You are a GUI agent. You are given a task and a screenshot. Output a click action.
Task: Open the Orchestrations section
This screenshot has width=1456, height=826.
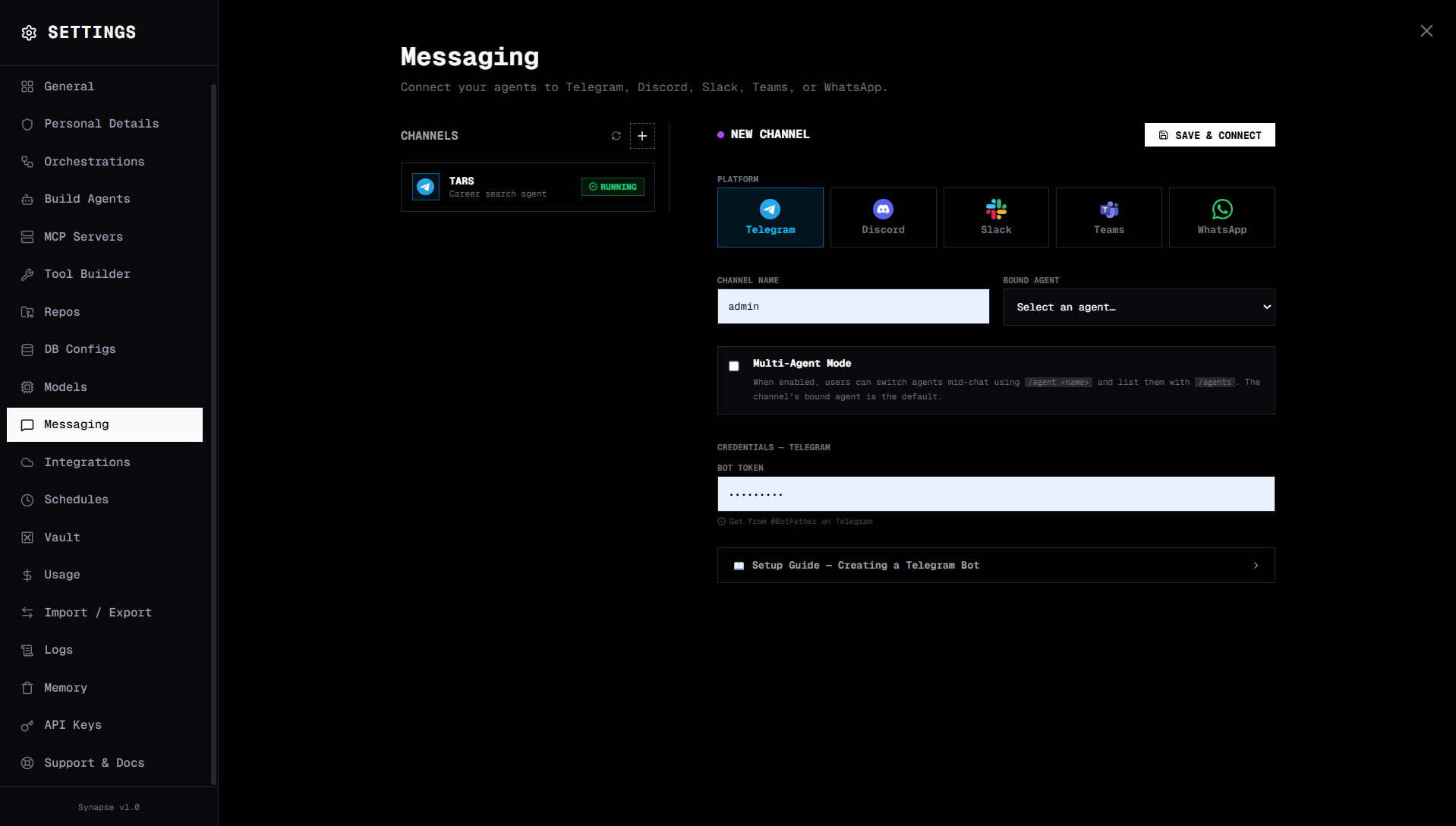pyautogui.click(x=105, y=162)
